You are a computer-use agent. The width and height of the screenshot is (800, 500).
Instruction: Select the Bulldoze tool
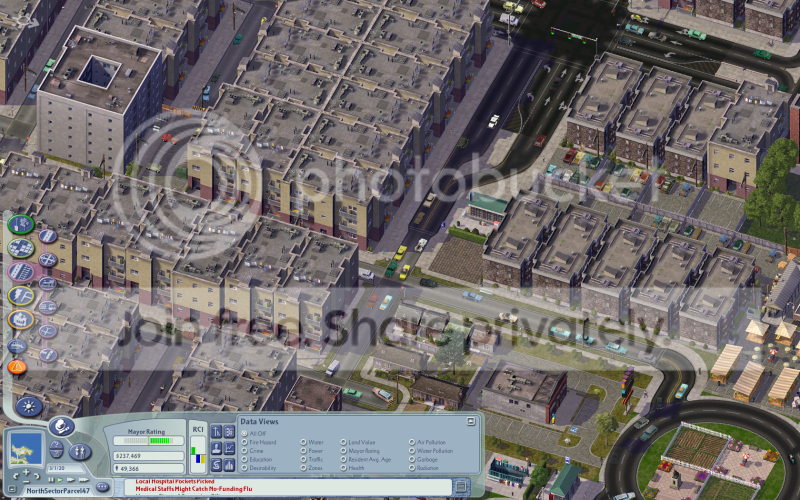click(x=17, y=346)
